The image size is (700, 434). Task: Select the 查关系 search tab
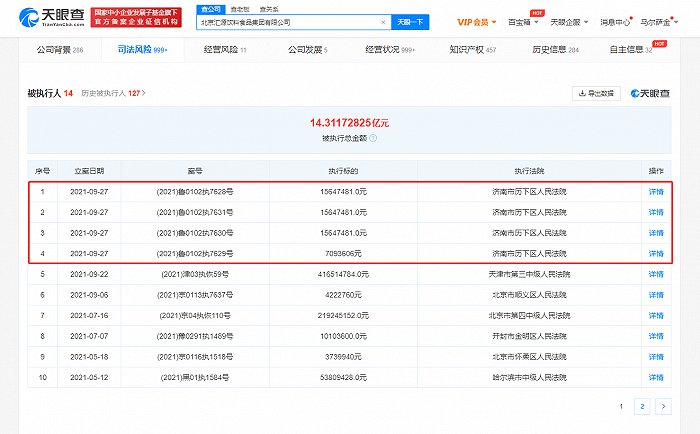(x=269, y=9)
